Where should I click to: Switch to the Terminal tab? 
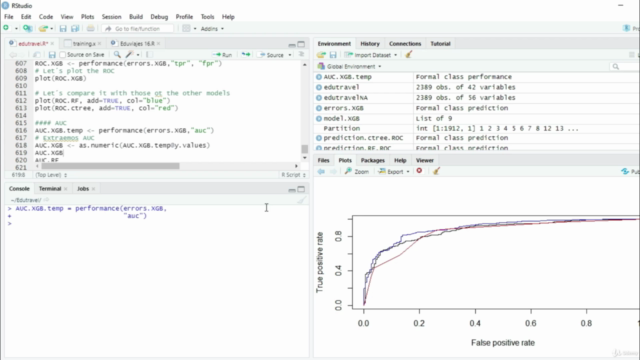(50, 189)
